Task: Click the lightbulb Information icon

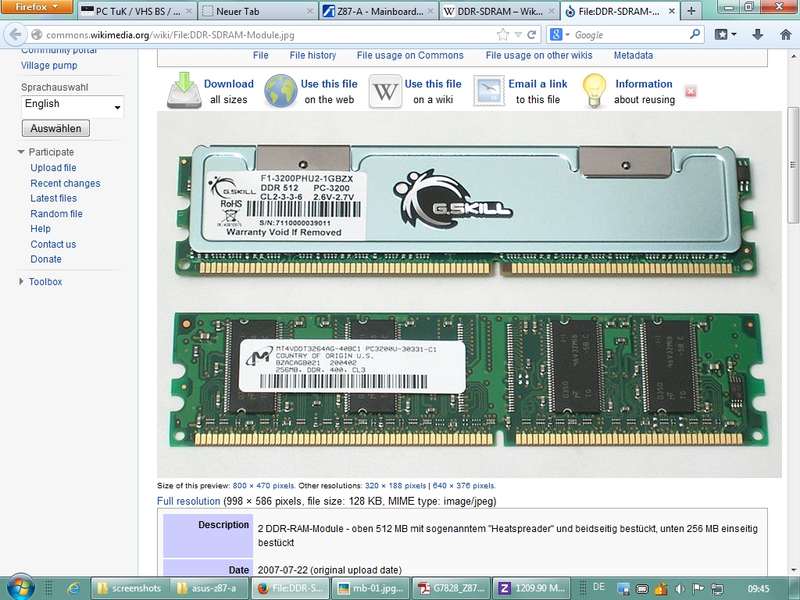Action: click(594, 91)
